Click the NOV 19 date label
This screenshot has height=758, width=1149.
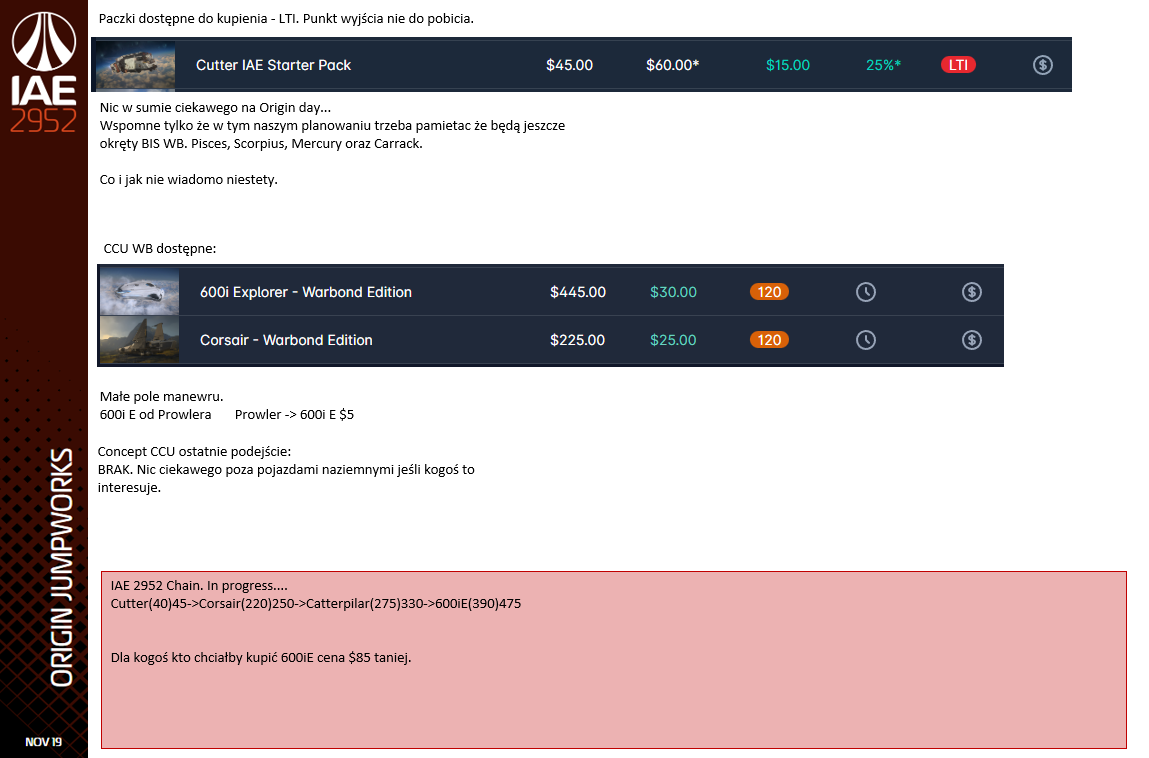point(44,742)
